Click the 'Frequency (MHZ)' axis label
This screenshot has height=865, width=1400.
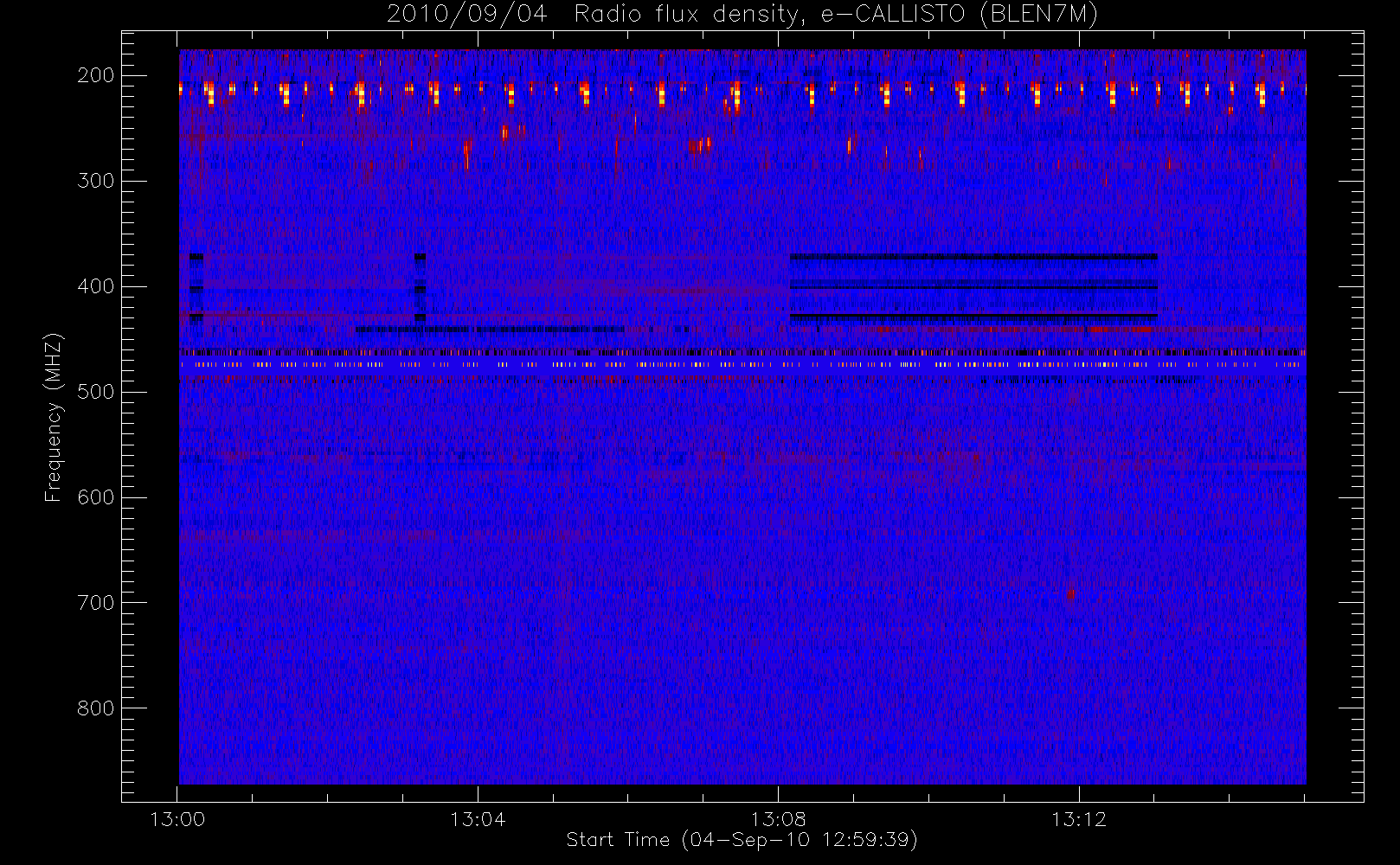click(x=54, y=417)
